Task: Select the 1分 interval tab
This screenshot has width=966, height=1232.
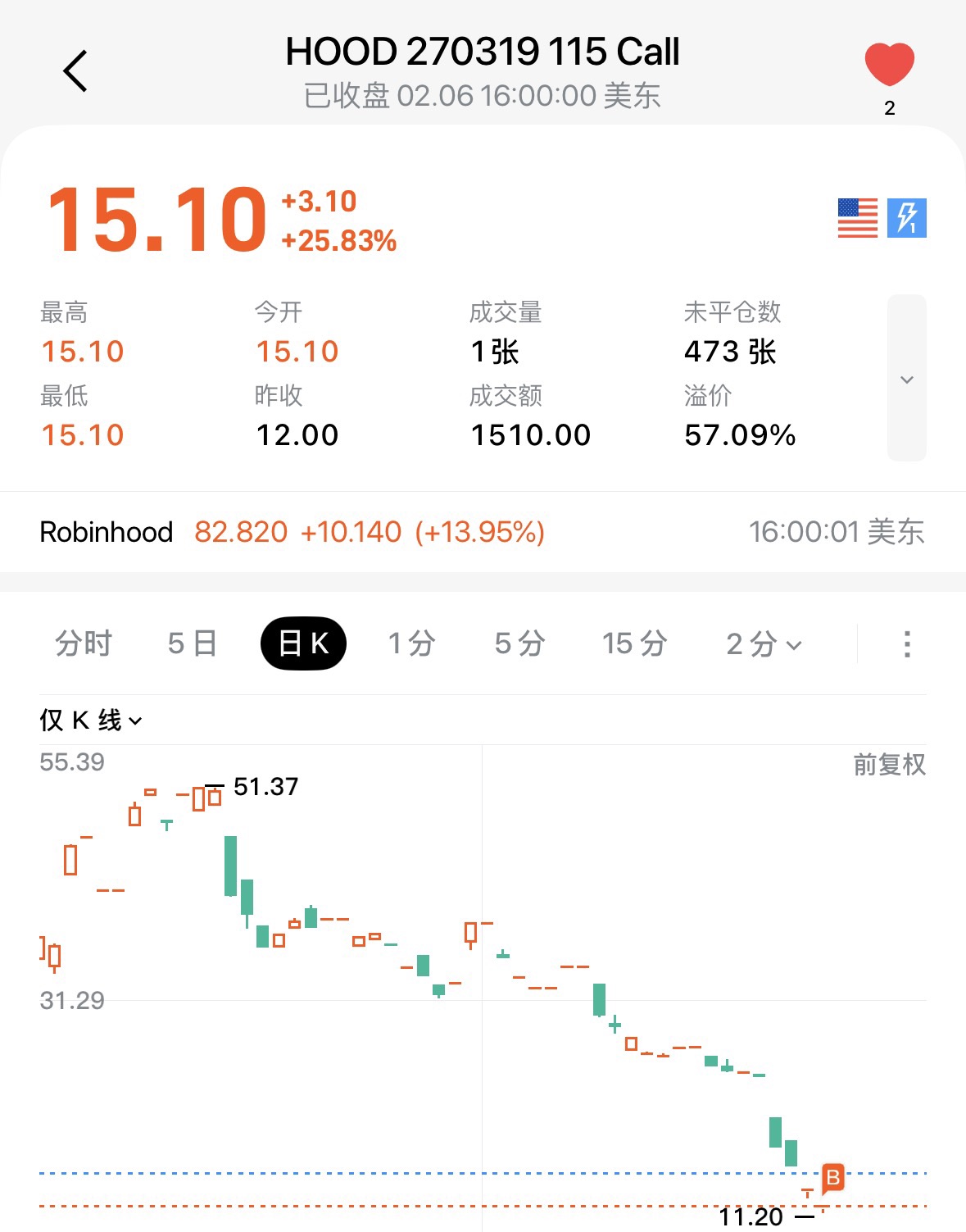Action: (x=411, y=643)
